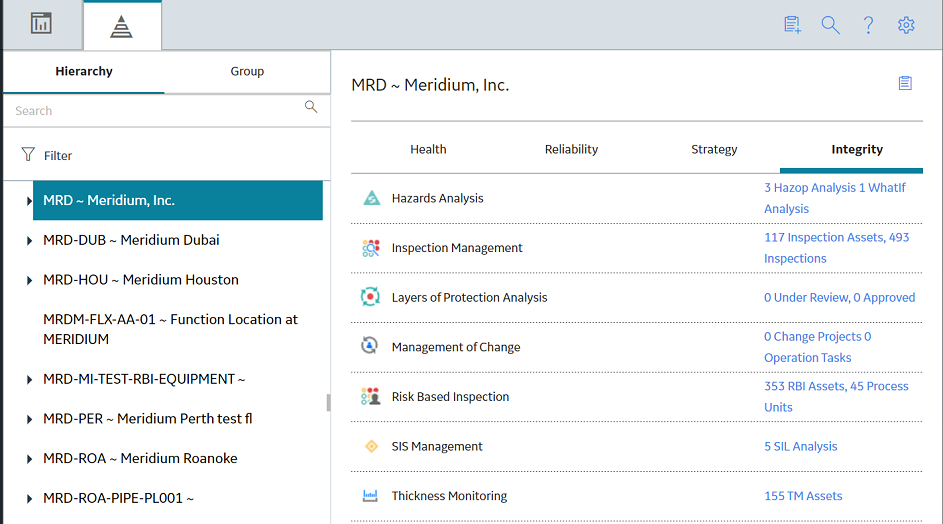943x524 pixels.
Task: Click the Layers of Protection Analysis icon
Action: pyautogui.click(x=370, y=297)
